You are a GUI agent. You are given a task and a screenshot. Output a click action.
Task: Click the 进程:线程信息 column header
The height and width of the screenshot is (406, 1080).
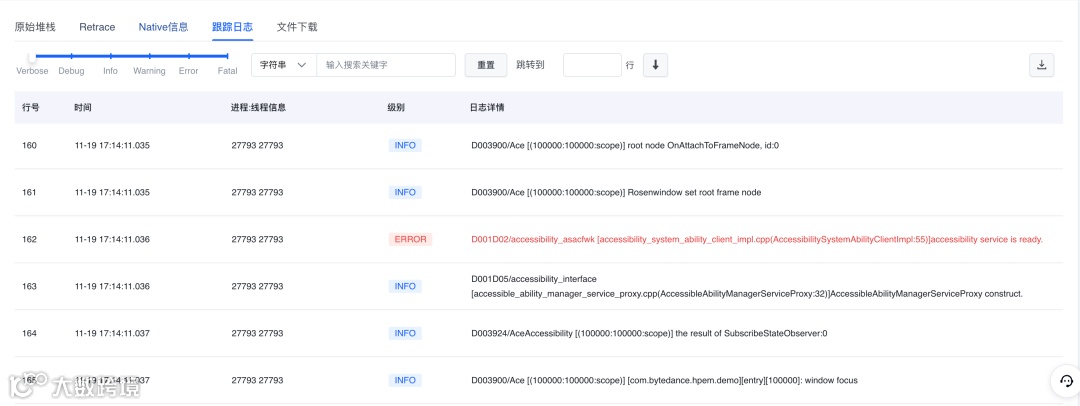[x=258, y=108]
